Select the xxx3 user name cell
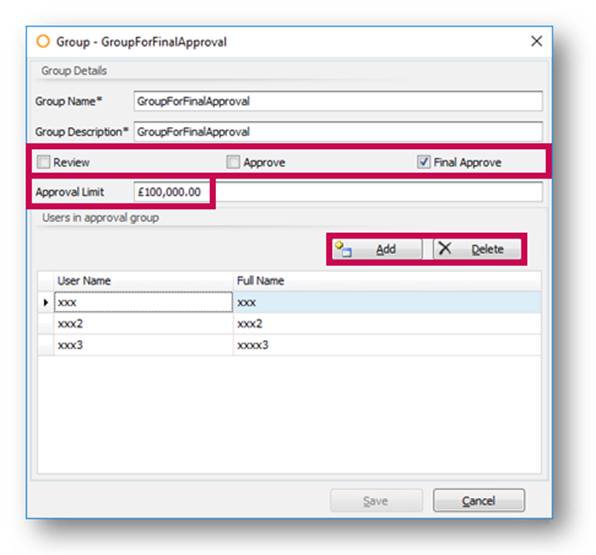The image size is (596, 555). 143,345
